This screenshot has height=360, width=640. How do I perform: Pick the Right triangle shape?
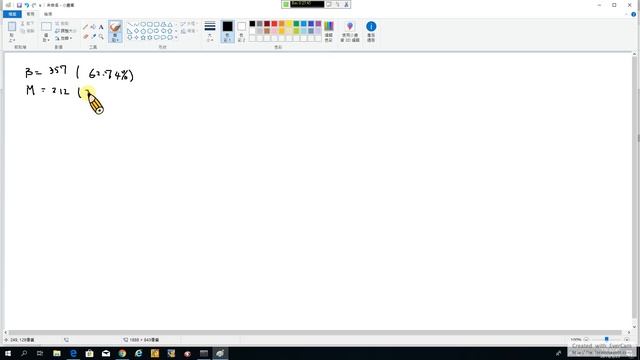(130, 31)
